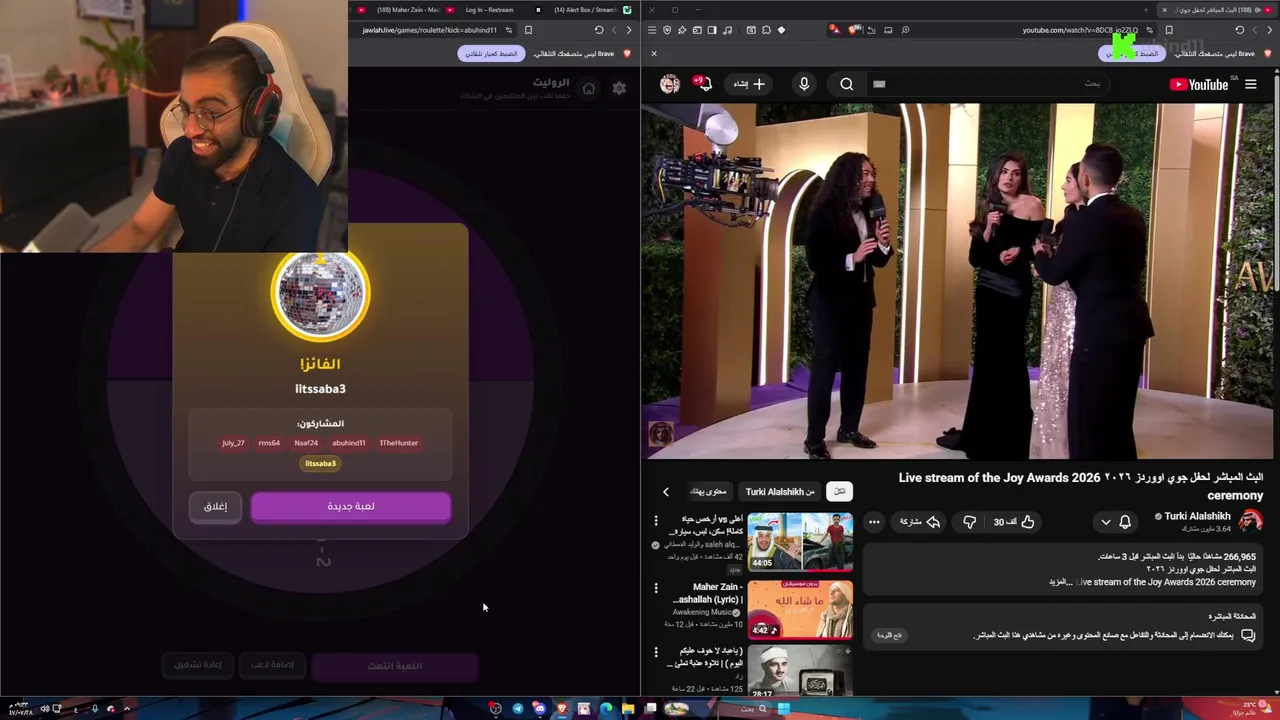The image size is (1280, 720).
Task: Open options menu for the 44:05 video
Action: (x=656, y=521)
